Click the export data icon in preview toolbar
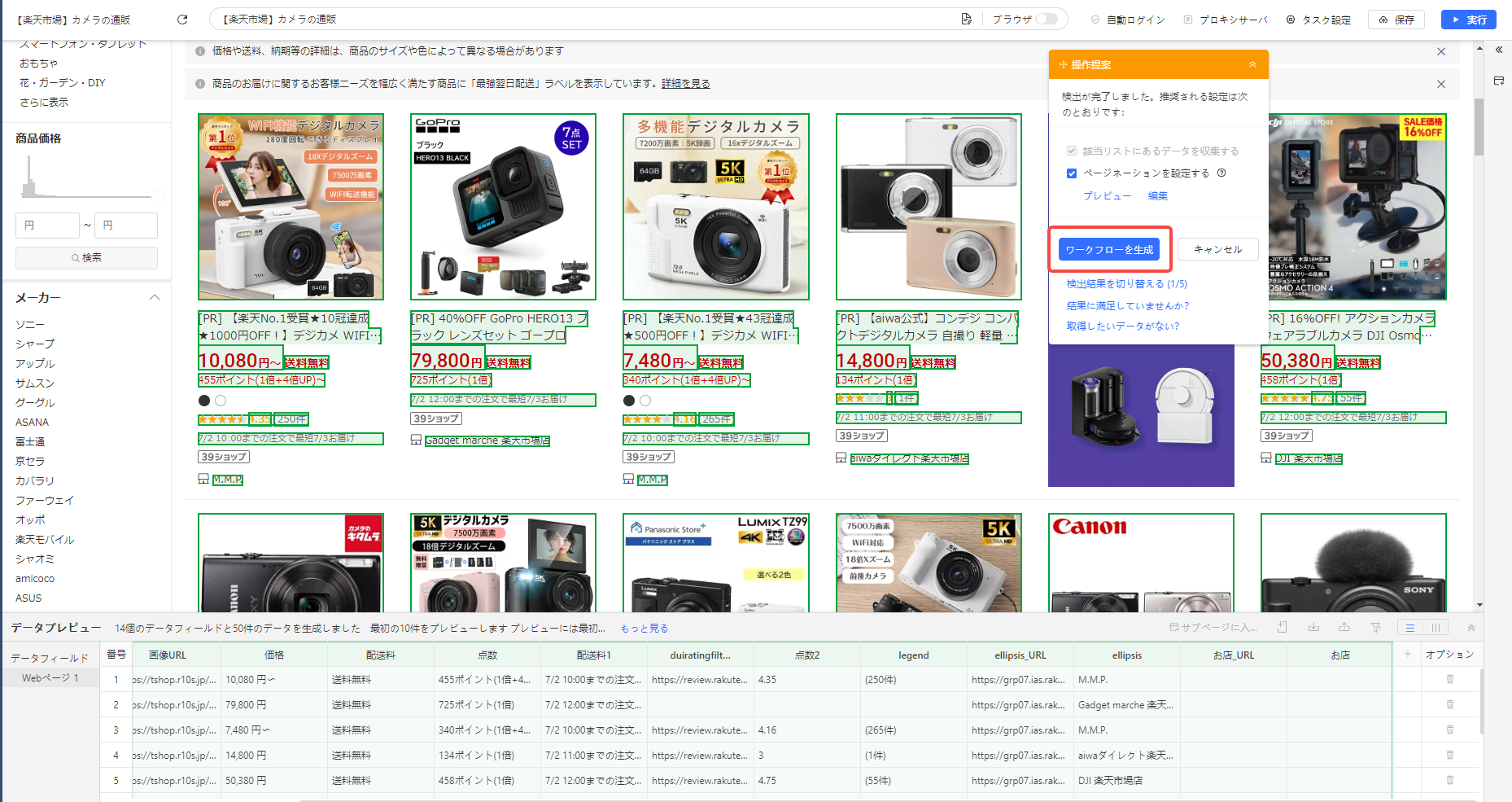 (1344, 628)
